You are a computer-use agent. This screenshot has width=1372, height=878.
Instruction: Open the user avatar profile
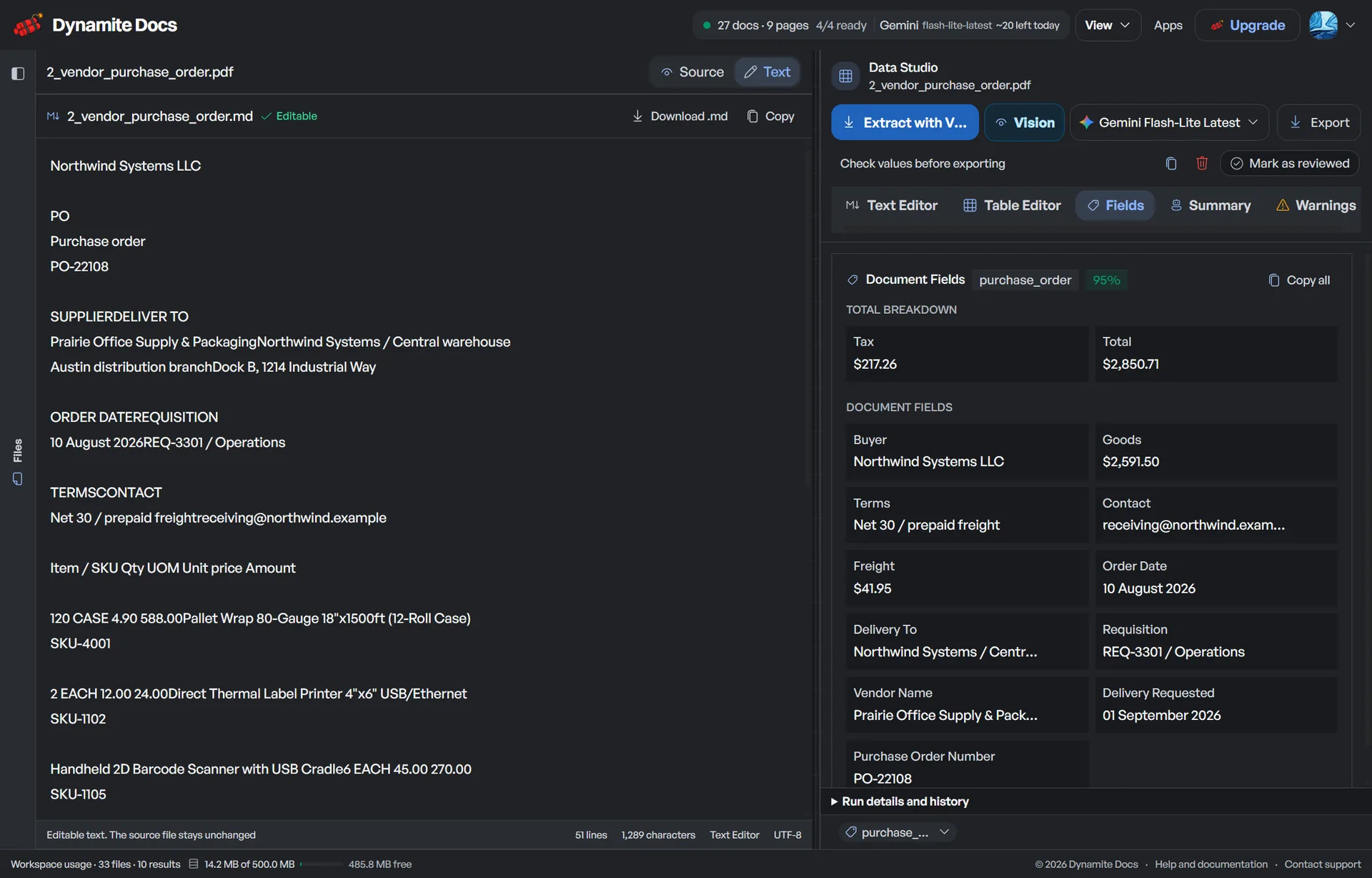coord(1323,25)
